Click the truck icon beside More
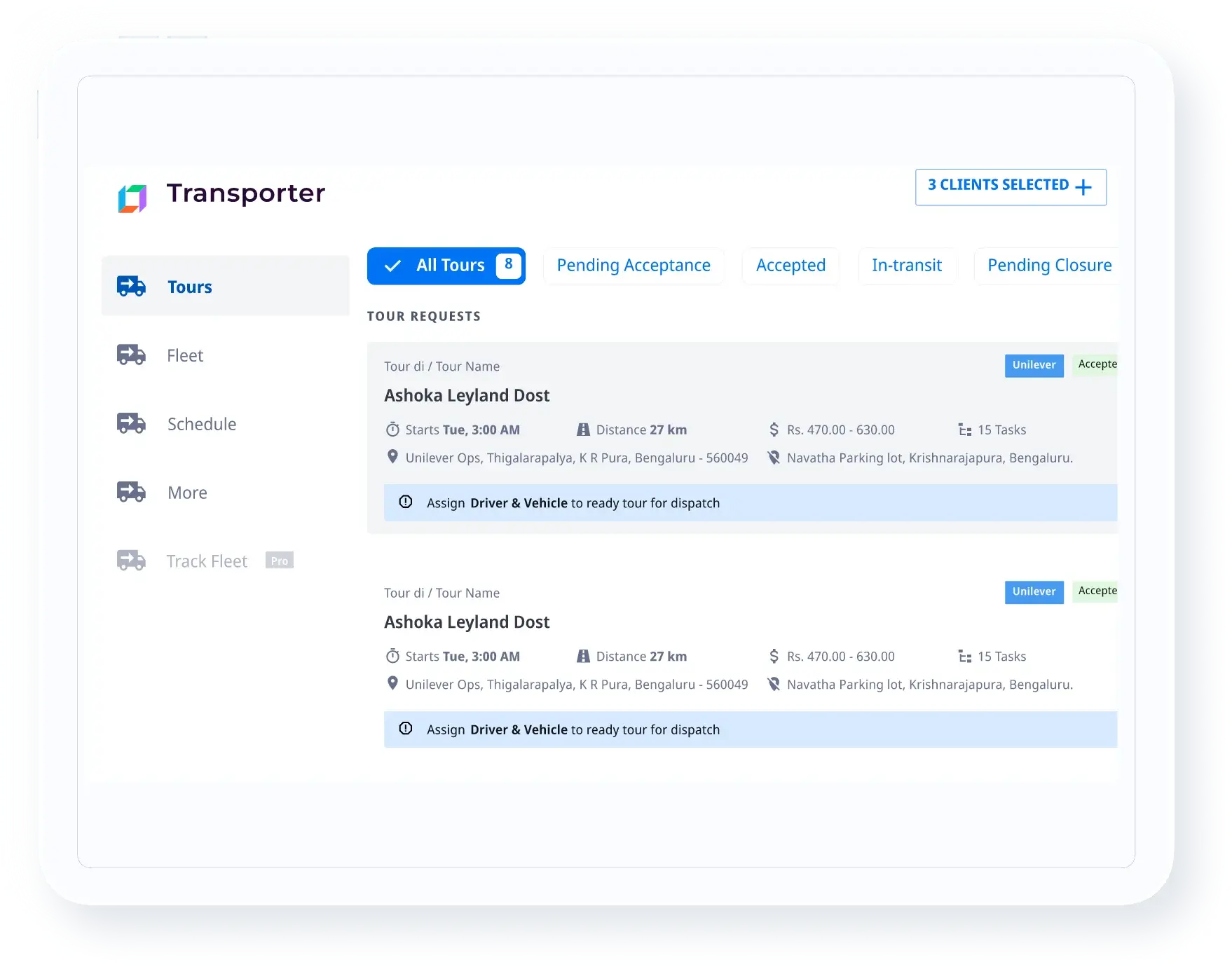 pos(131,492)
